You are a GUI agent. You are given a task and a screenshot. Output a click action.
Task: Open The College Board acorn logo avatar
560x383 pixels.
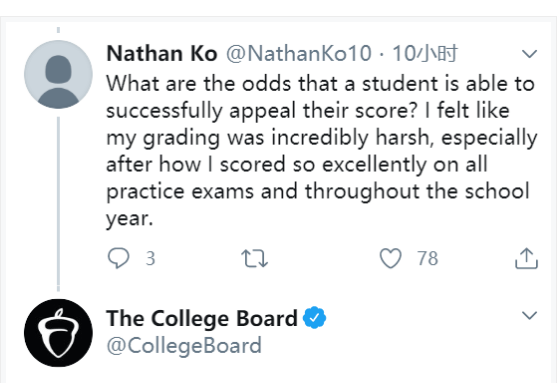58,333
